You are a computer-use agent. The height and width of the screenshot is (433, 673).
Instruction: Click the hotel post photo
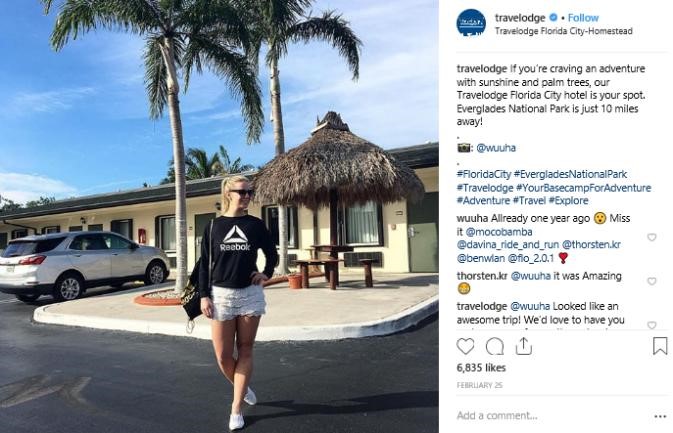[219, 216]
